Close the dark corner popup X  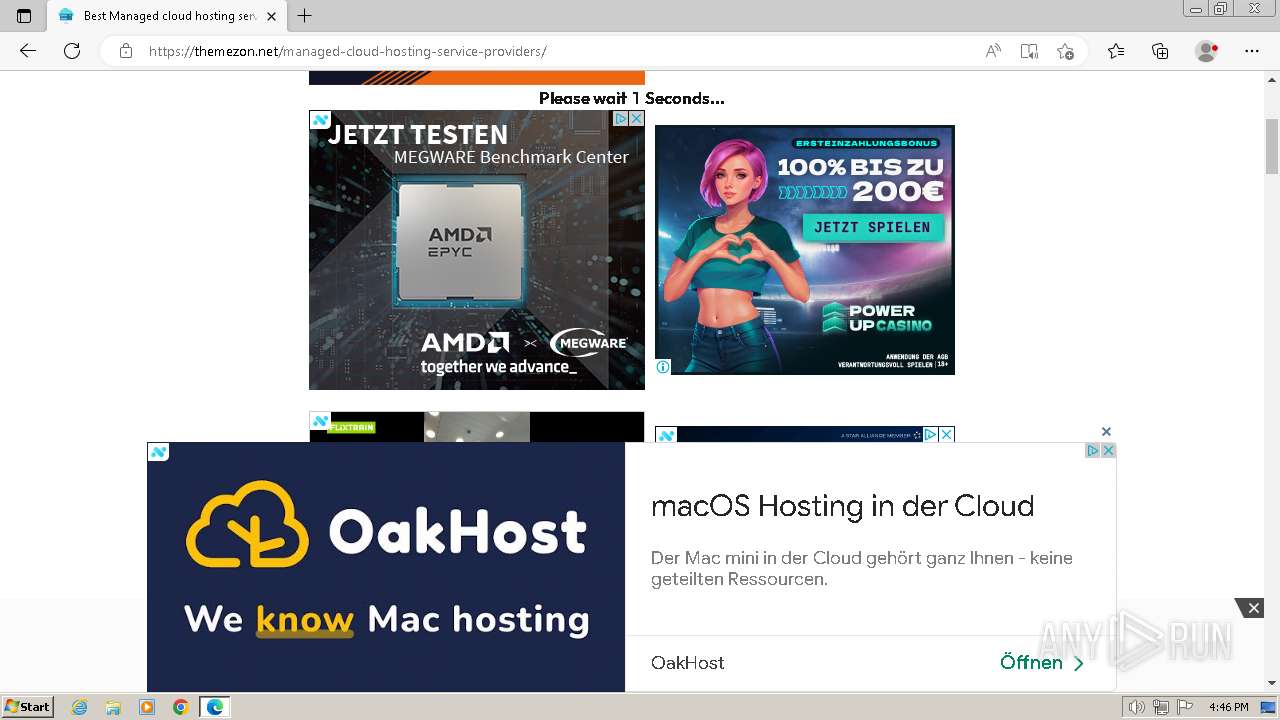1252,608
